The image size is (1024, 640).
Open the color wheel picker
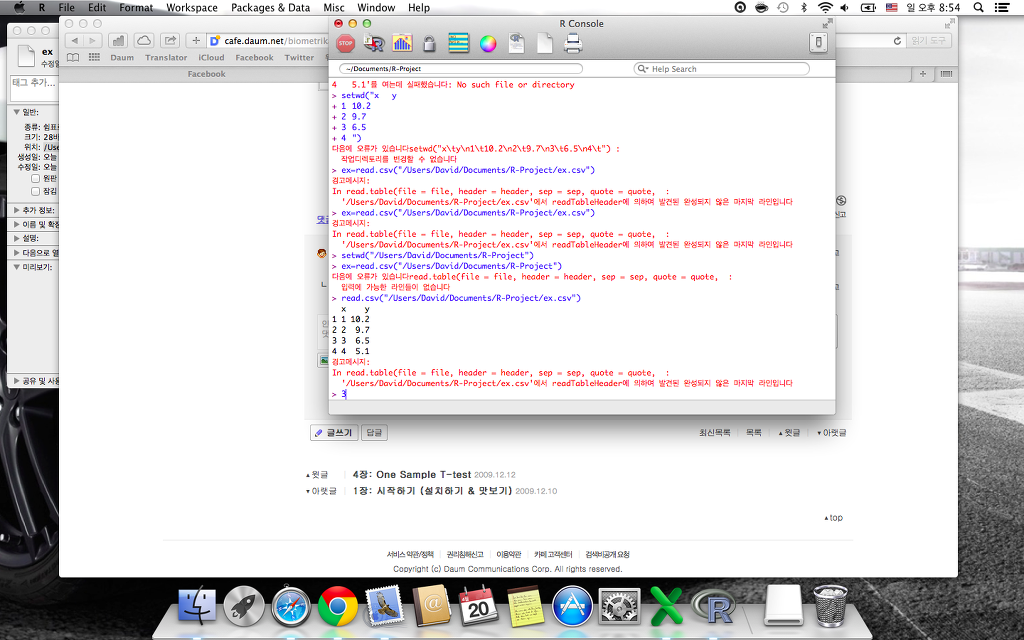[x=488, y=43]
